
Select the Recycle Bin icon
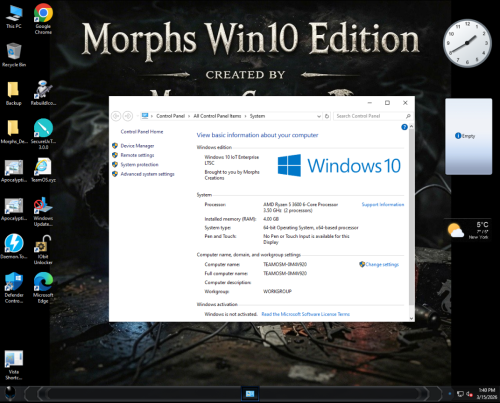tap(14, 55)
